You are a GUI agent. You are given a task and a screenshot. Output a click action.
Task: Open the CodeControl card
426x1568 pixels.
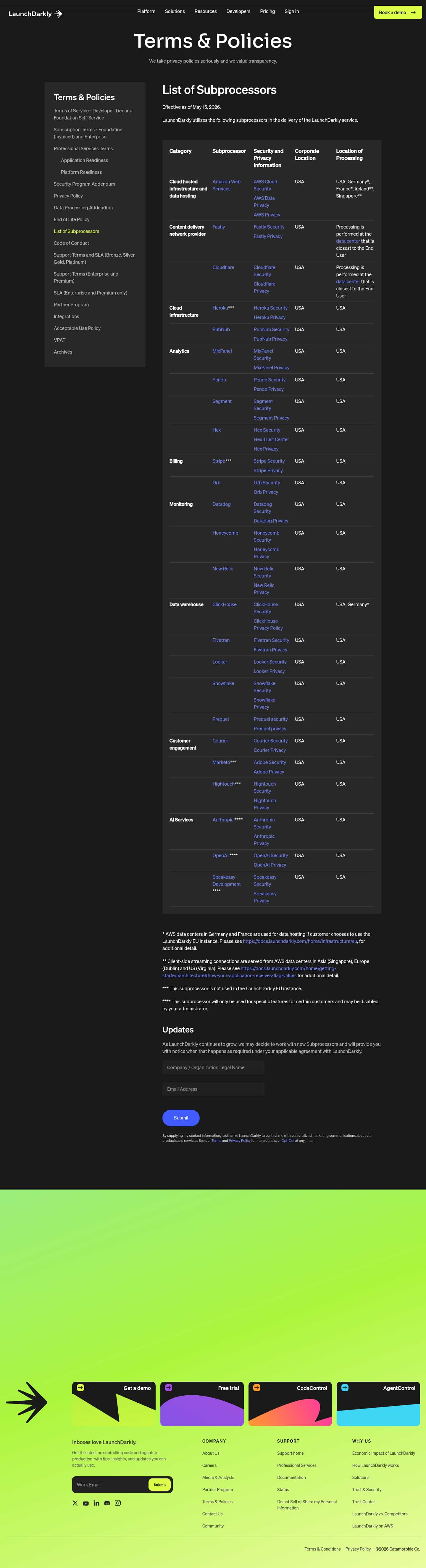pos(290,1404)
